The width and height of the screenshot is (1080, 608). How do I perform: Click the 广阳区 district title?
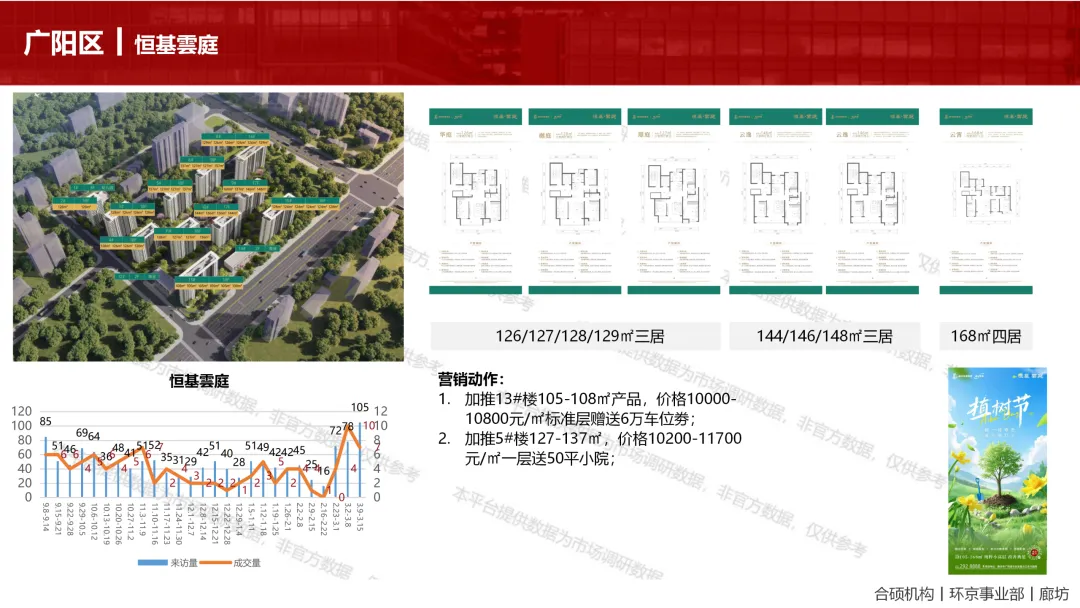point(63,43)
